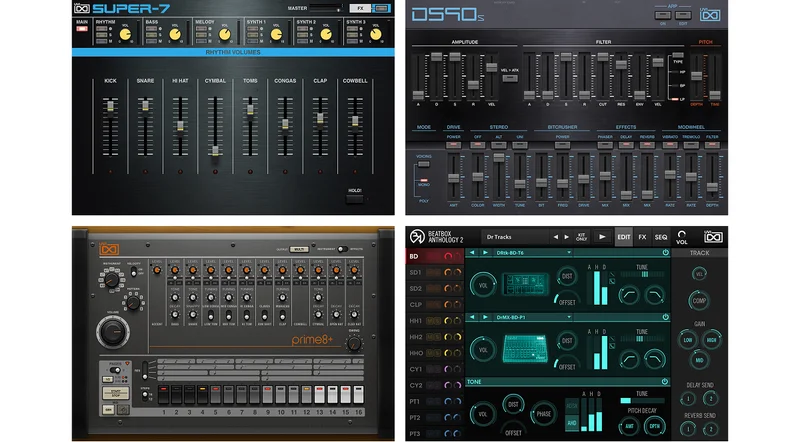Screen dimensions: 800x442
Task: Click step button 13 on Prime8+ sequencer
Action: pyautogui.click(x=319, y=395)
